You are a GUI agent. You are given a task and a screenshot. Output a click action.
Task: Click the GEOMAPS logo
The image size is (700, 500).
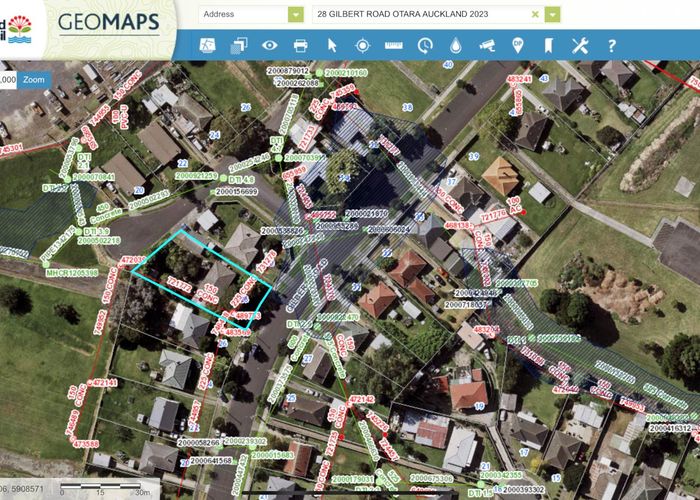pyautogui.click(x=108, y=22)
